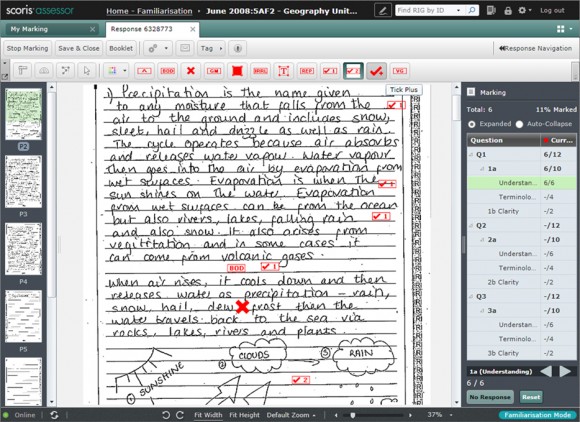Select the Tick 1 annotation stamp

(x=330, y=71)
